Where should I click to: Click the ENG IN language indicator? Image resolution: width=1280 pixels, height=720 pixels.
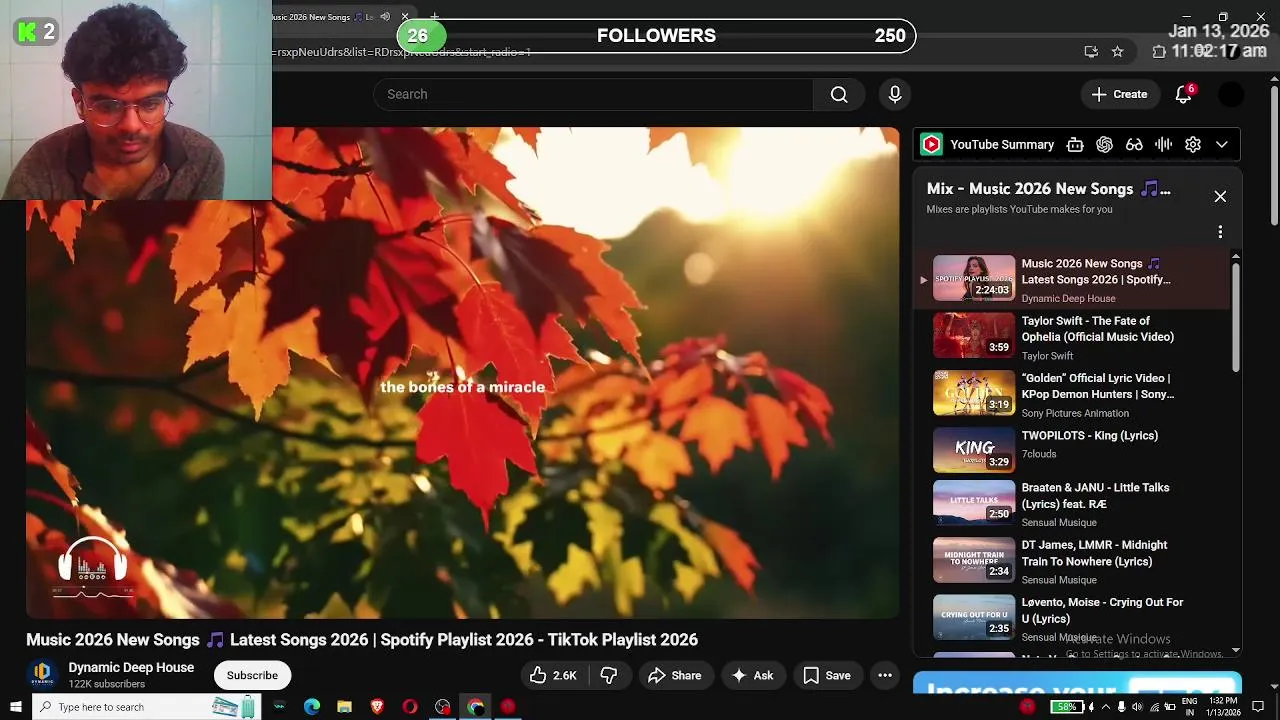coord(1190,707)
